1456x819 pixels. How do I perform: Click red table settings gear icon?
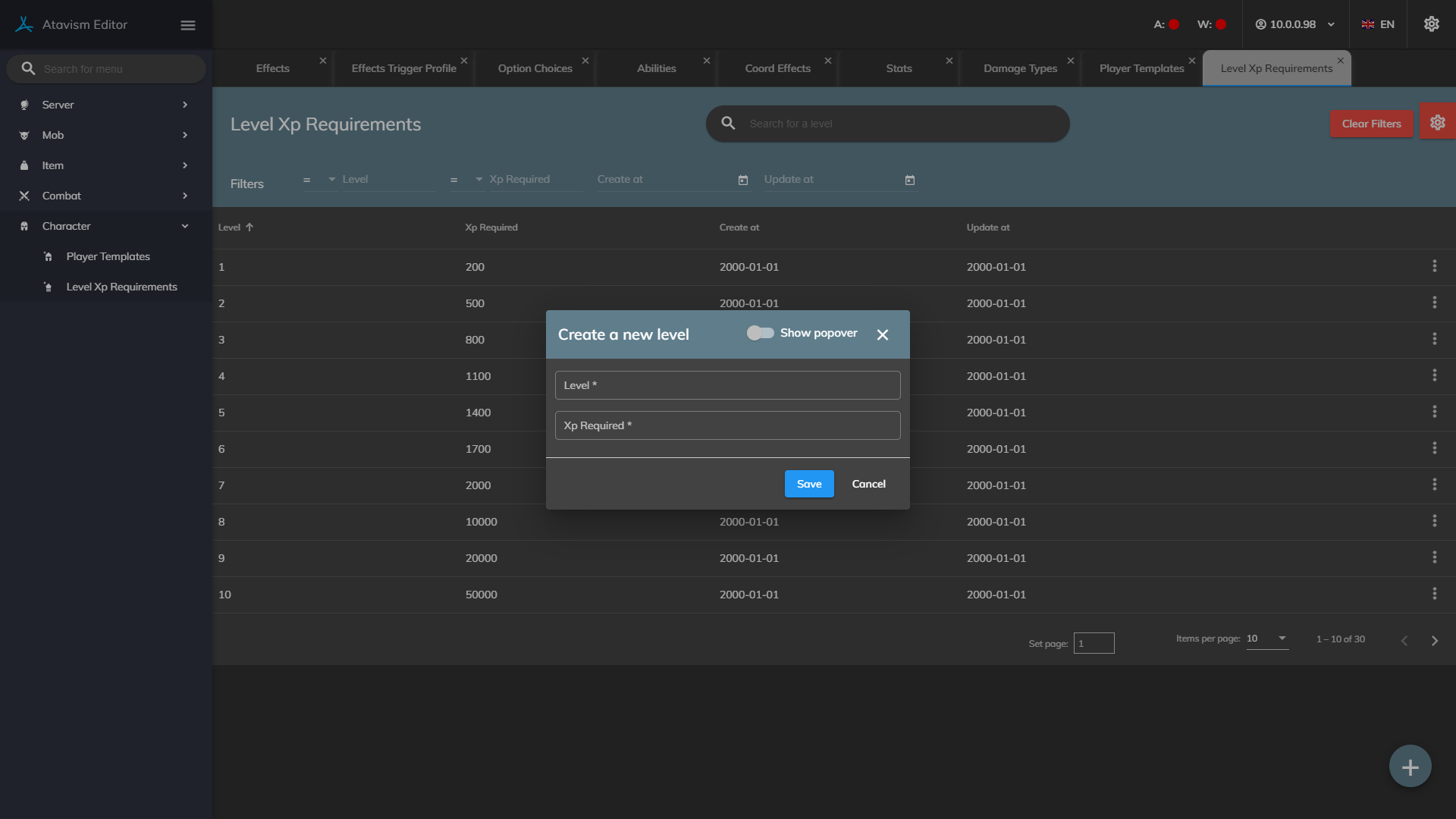[x=1437, y=123]
